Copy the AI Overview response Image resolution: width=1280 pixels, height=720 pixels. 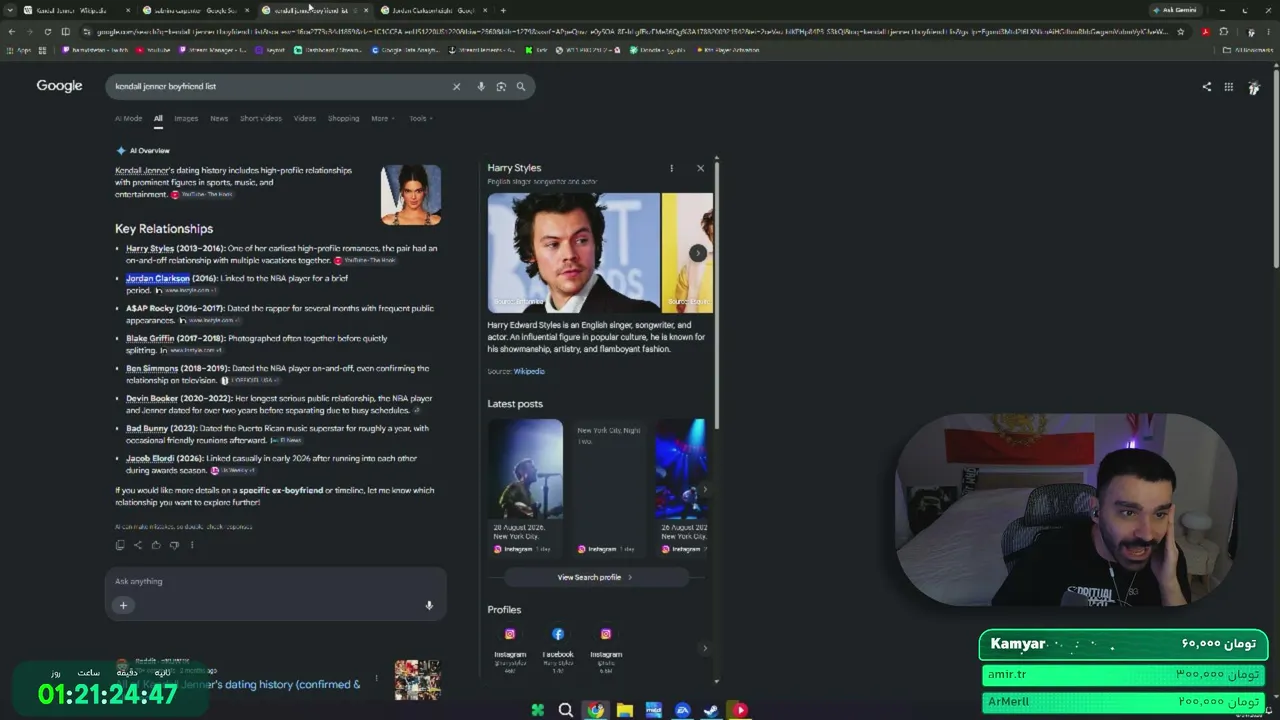pyautogui.click(x=120, y=545)
